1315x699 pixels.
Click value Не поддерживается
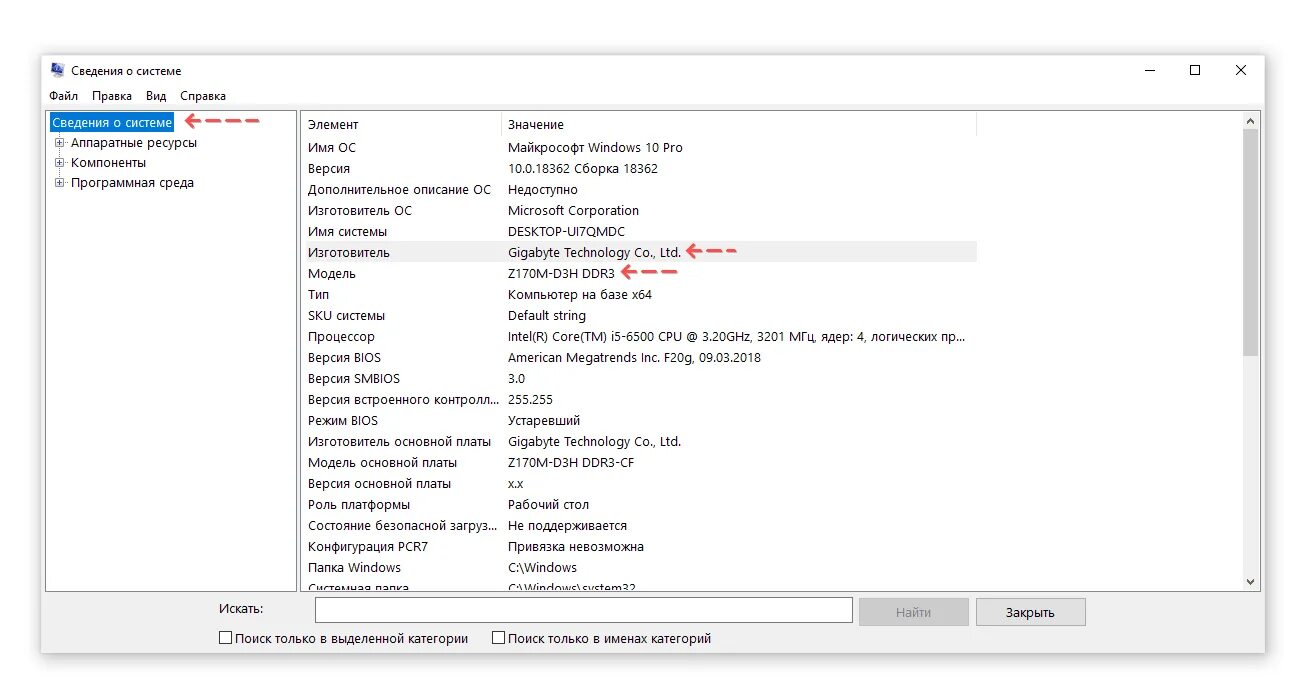click(567, 526)
